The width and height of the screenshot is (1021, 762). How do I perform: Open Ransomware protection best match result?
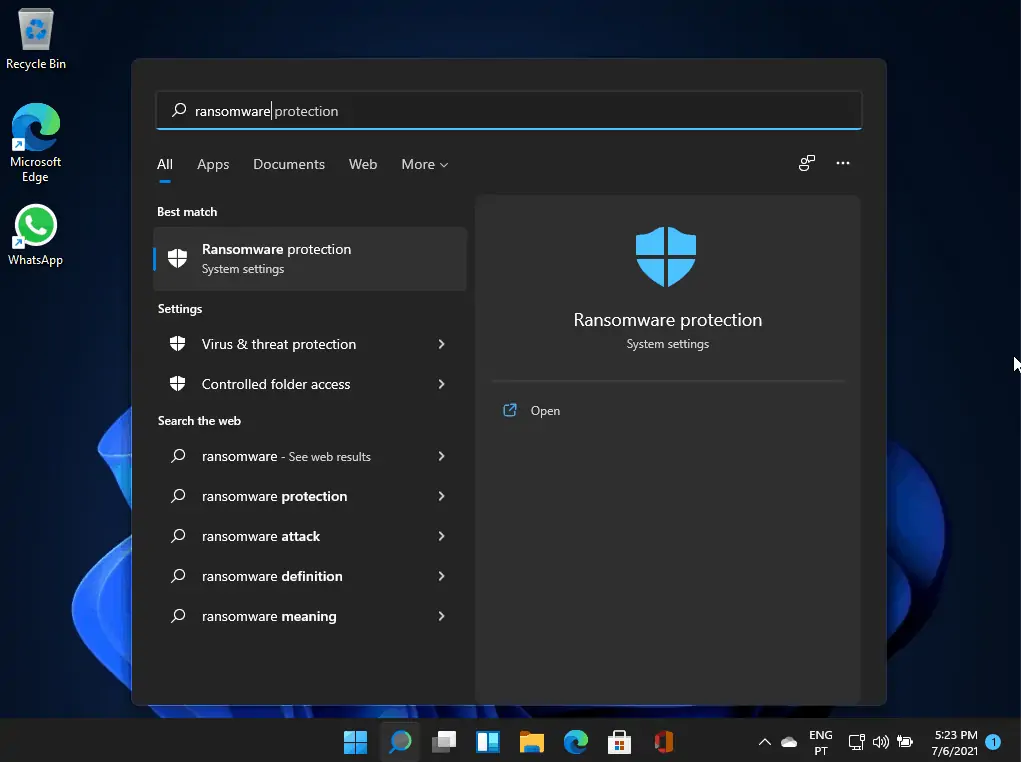[x=310, y=259]
